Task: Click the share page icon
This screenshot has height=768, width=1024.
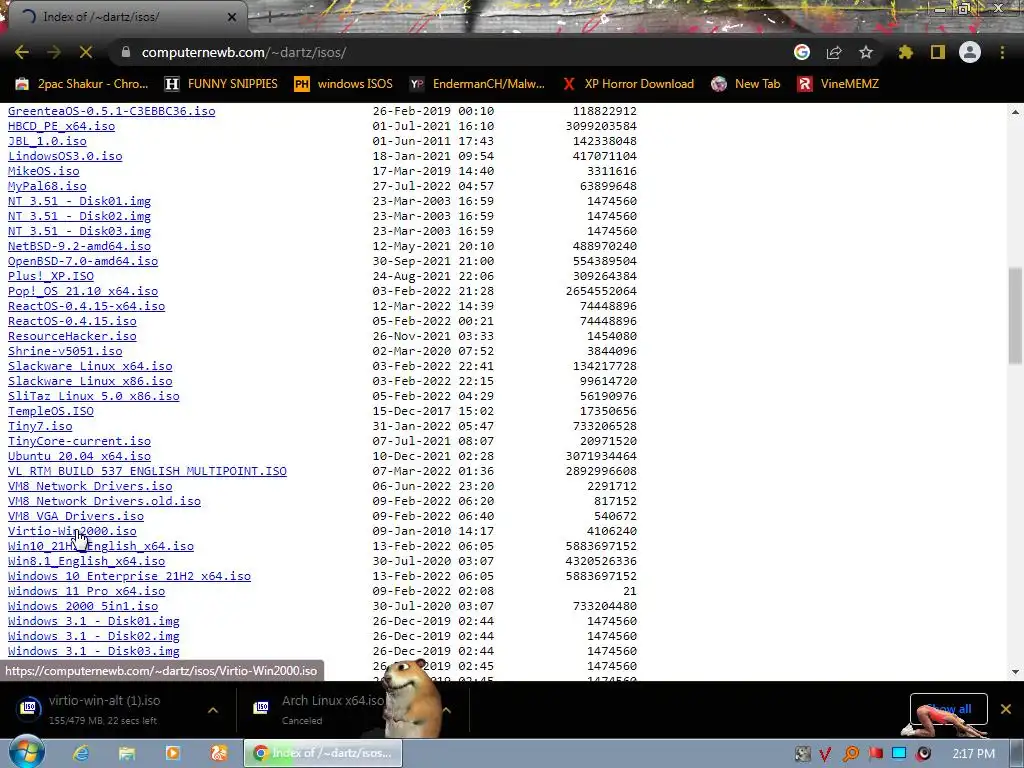Action: [x=834, y=52]
